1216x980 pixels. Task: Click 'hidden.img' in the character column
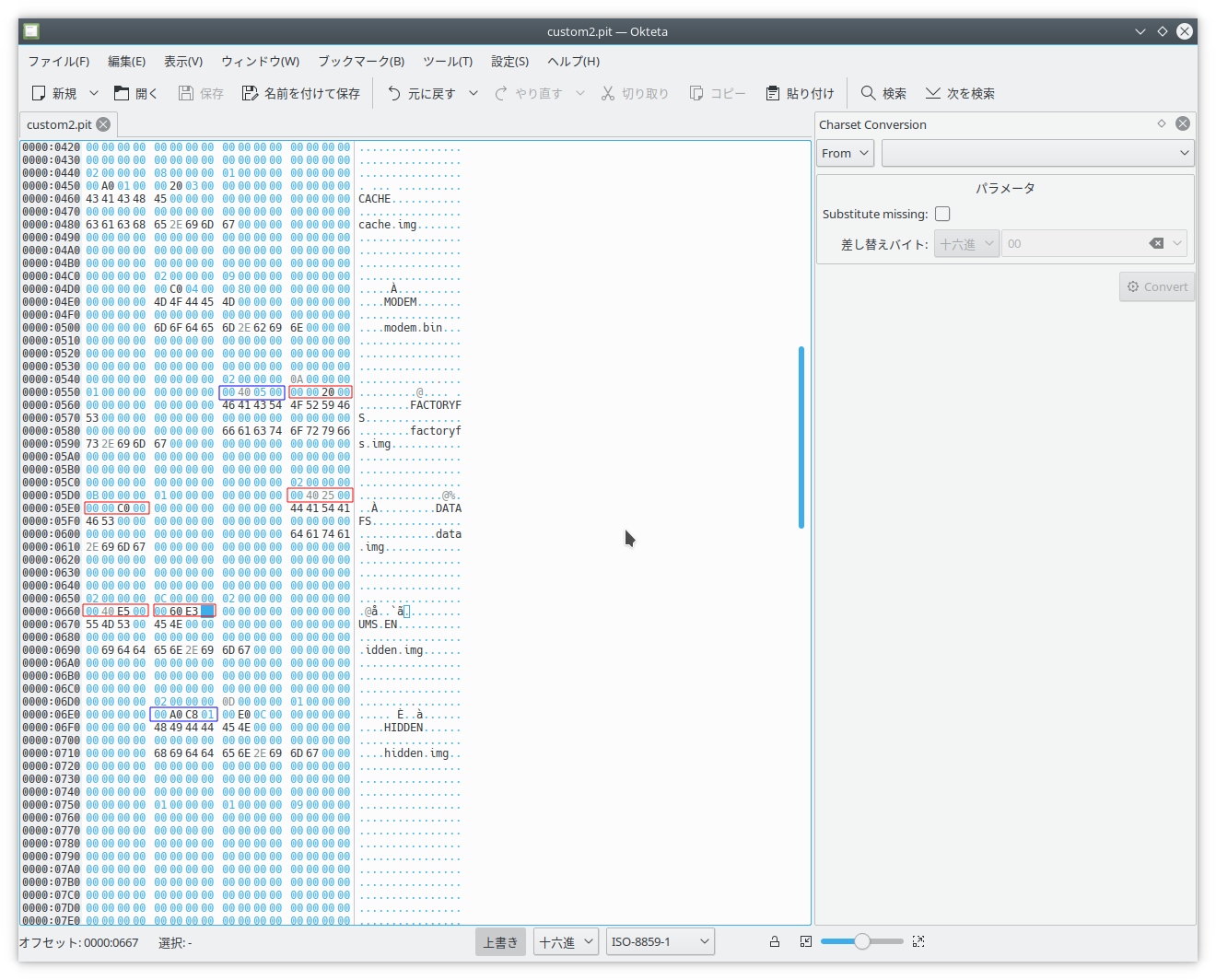pyautogui.click(x=416, y=753)
